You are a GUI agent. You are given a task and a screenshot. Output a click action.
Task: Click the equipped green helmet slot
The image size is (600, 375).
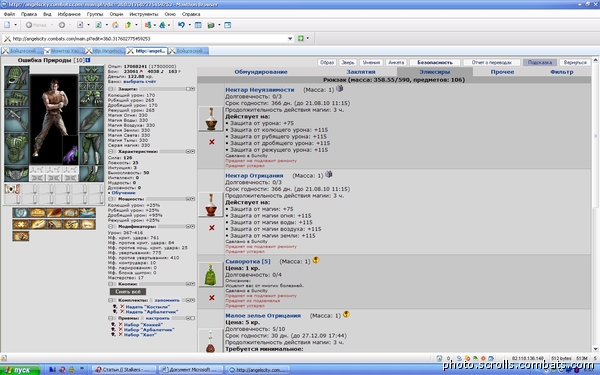(x=16, y=78)
